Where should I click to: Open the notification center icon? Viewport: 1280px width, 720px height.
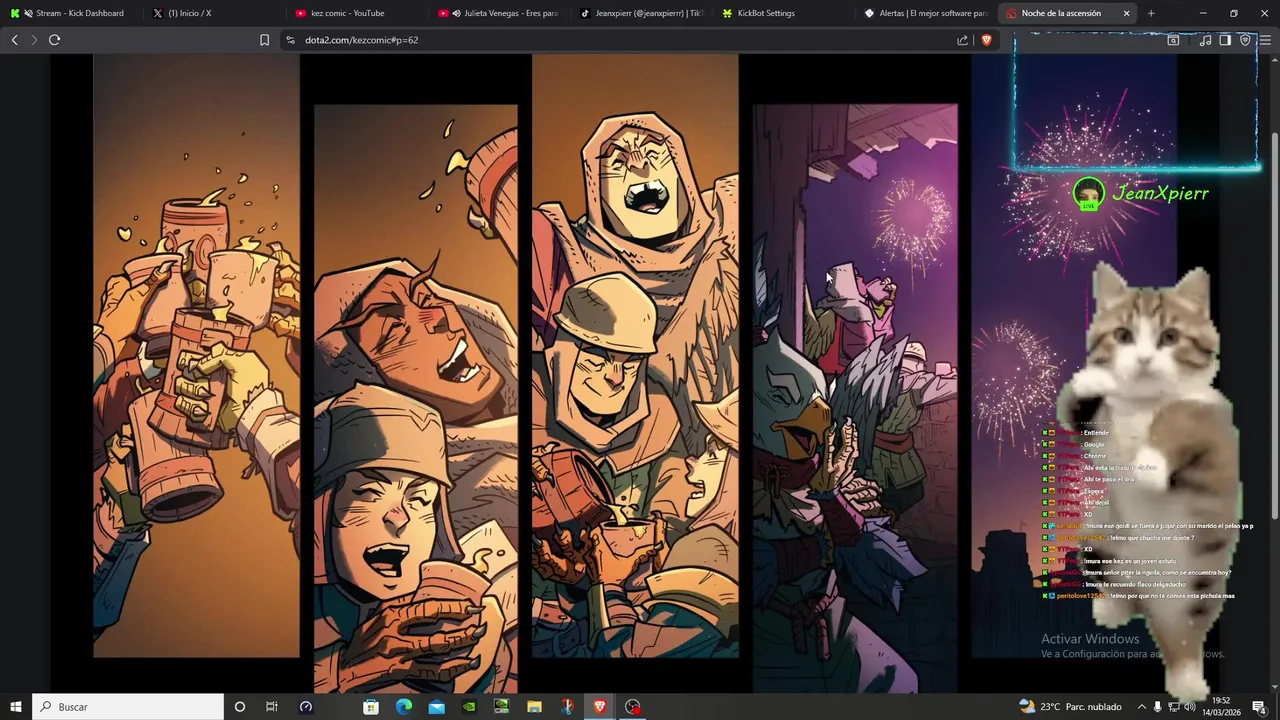(x=1259, y=707)
